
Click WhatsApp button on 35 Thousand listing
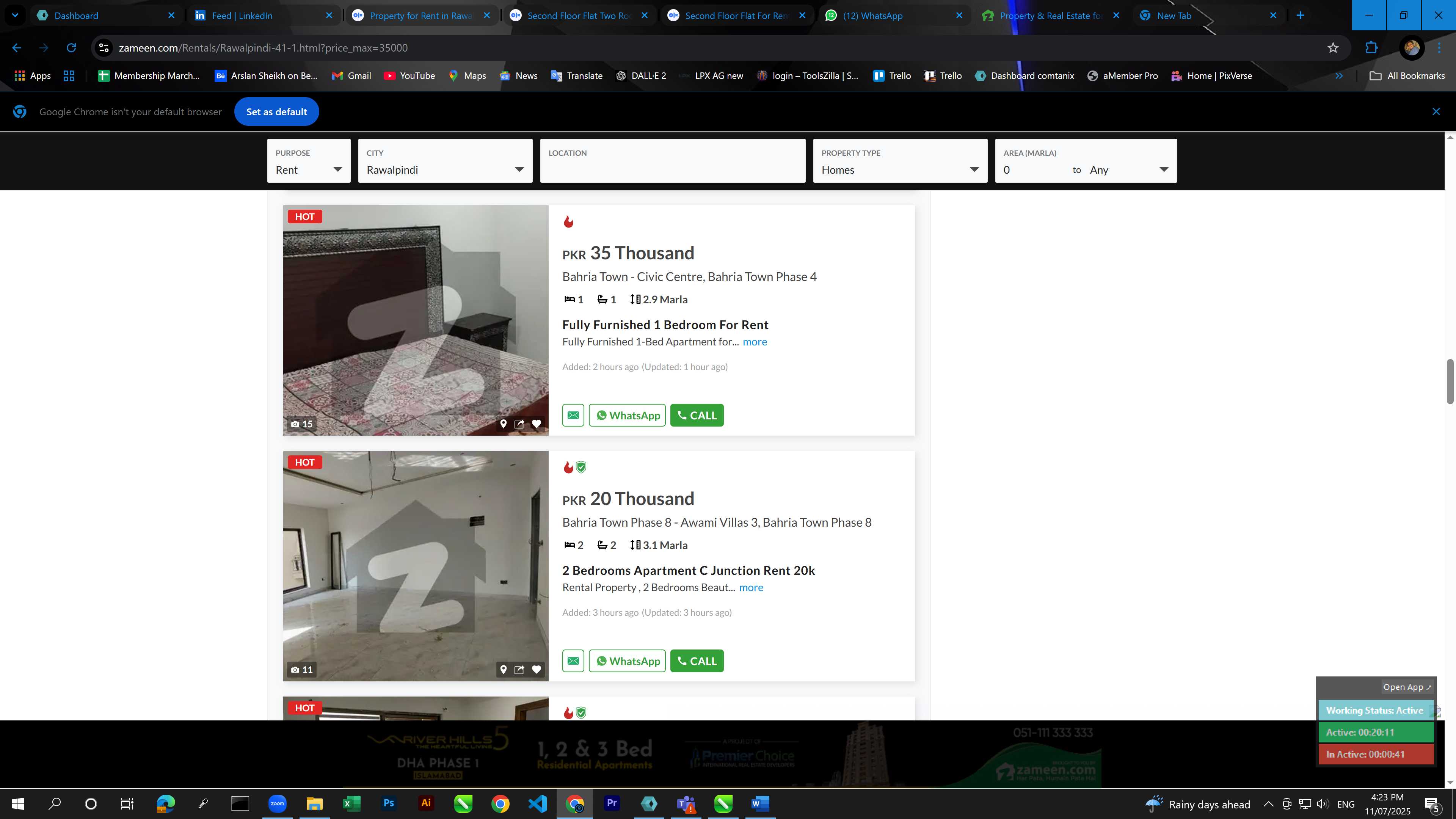coord(628,416)
